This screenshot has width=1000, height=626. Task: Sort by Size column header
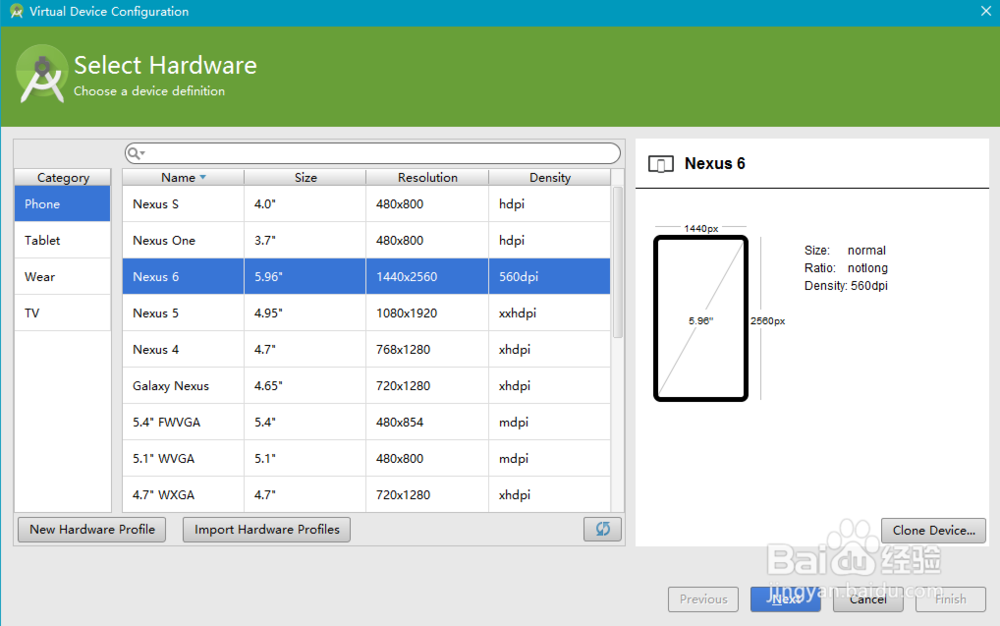(305, 177)
